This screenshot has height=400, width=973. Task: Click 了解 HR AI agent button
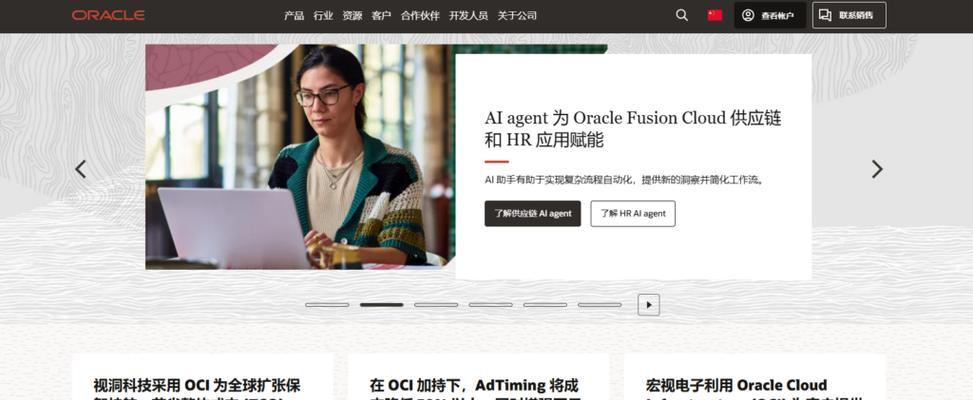[633, 213]
